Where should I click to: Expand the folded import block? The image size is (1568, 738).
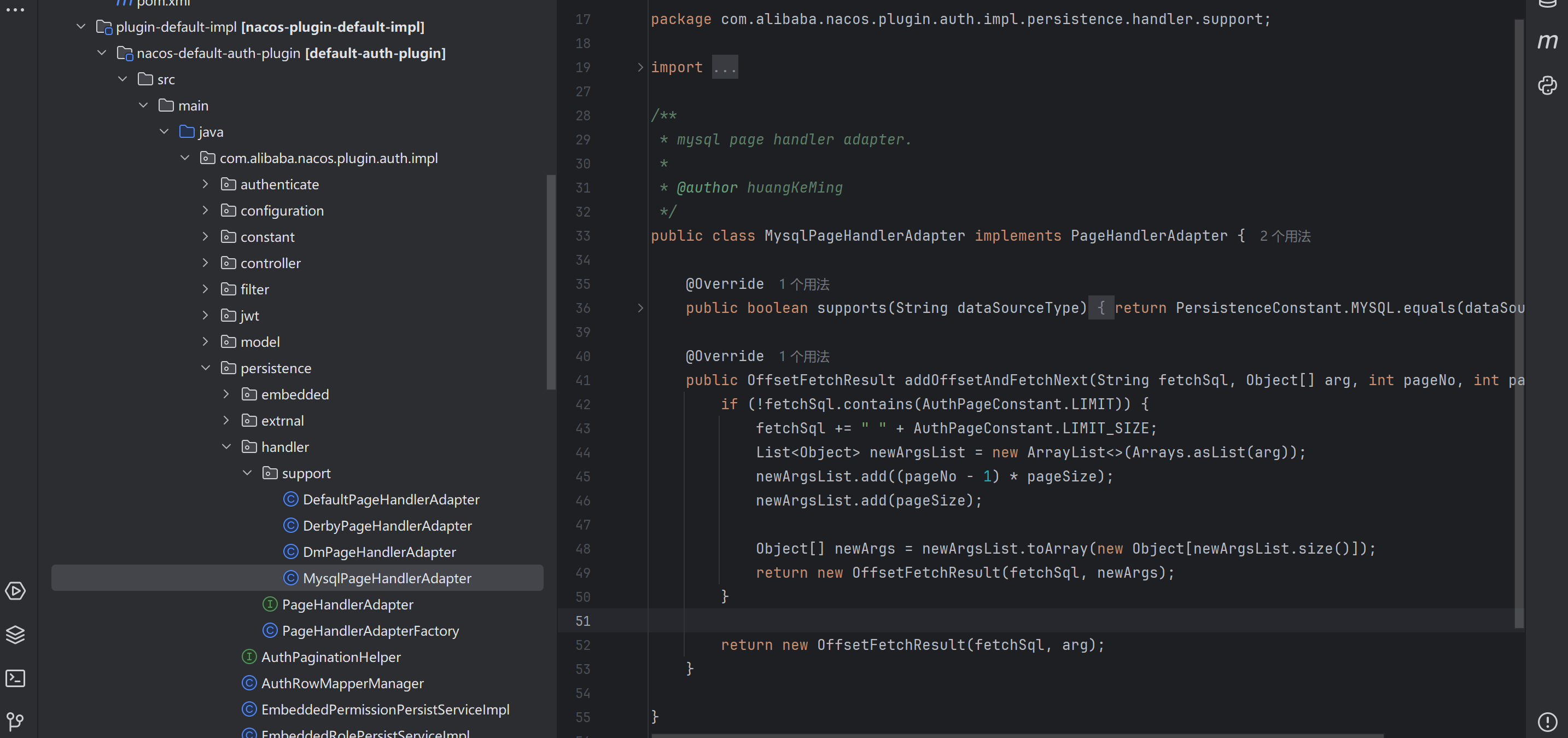[640, 68]
